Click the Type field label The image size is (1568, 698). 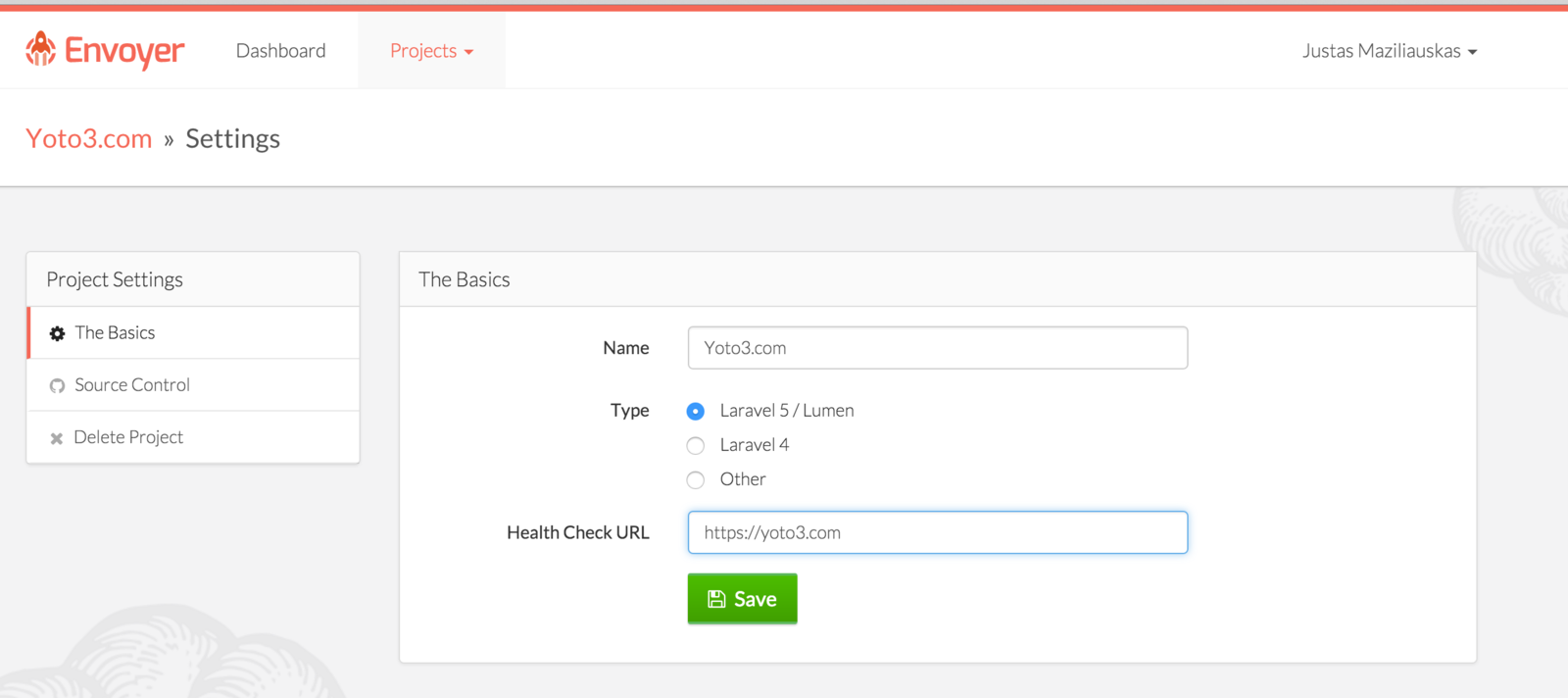(630, 411)
